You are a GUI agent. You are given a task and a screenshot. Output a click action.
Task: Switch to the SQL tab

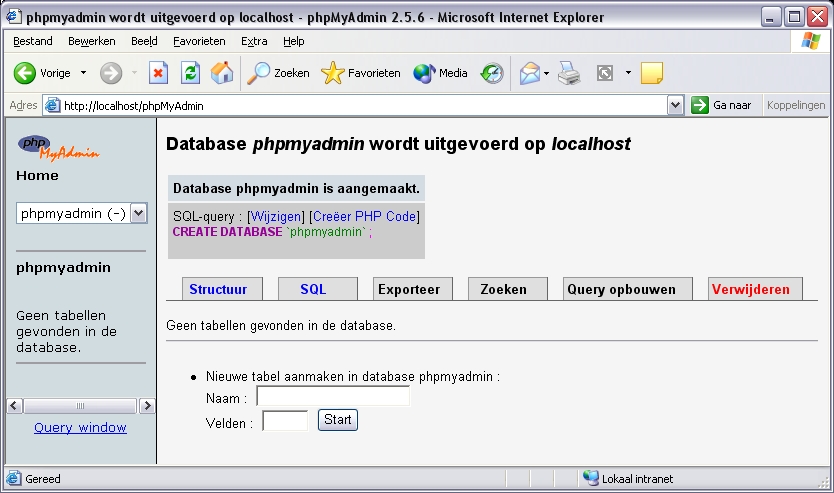click(x=318, y=289)
